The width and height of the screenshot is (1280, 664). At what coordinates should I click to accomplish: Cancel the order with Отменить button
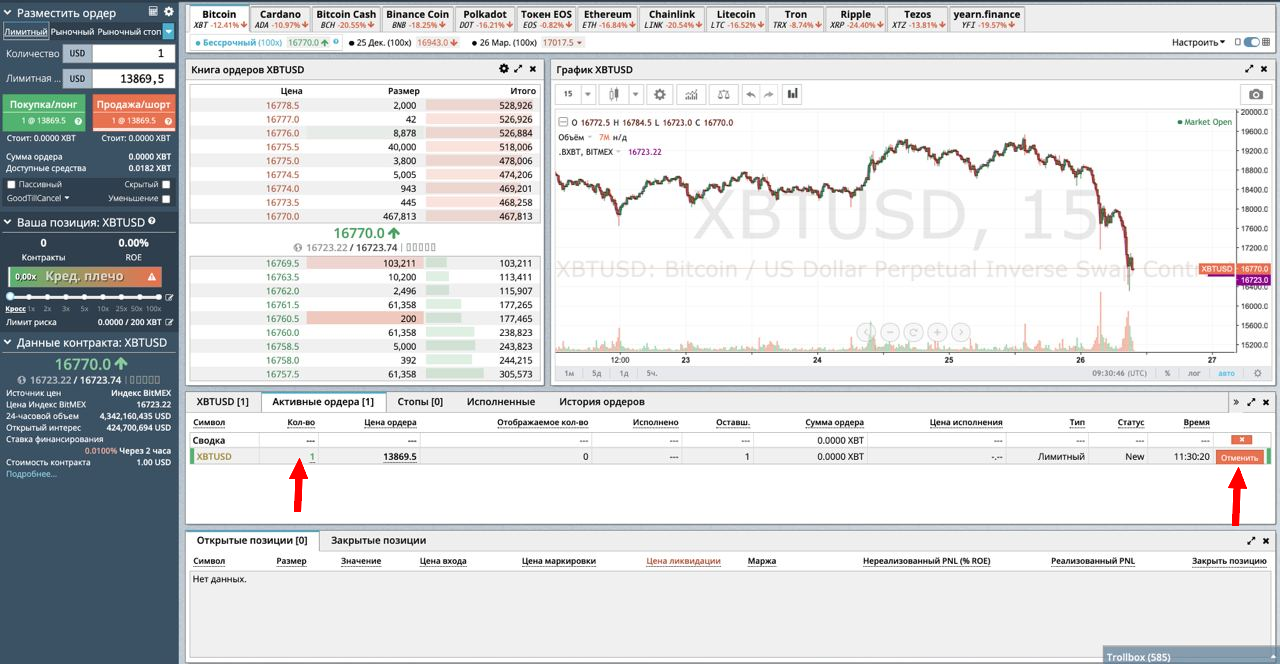coord(1239,457)
